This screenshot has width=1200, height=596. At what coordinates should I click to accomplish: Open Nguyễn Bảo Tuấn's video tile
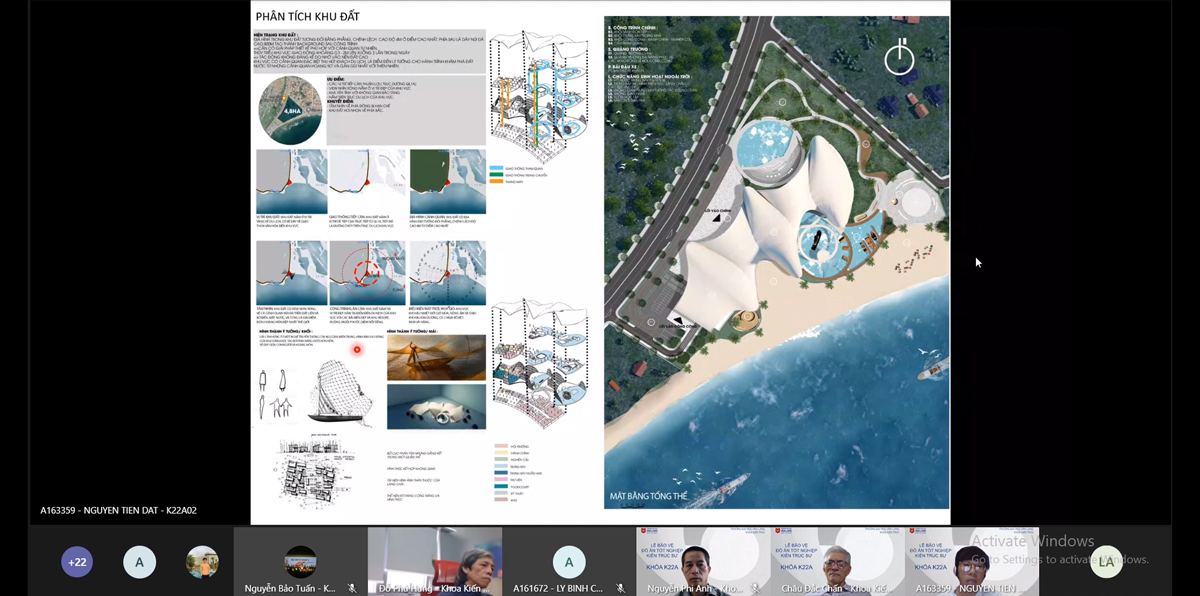[300, 561]
